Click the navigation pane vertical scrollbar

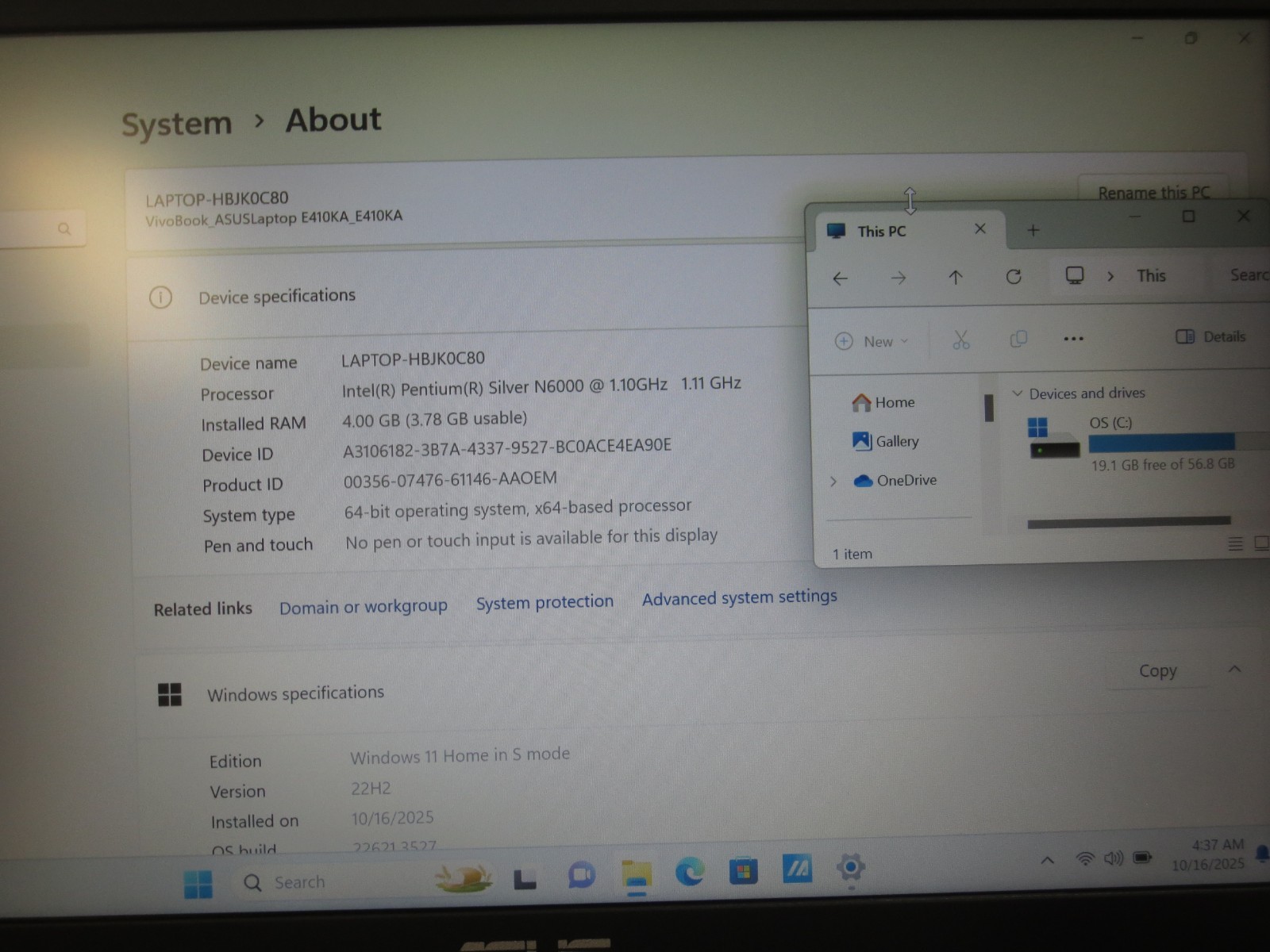tap(988, 408)
